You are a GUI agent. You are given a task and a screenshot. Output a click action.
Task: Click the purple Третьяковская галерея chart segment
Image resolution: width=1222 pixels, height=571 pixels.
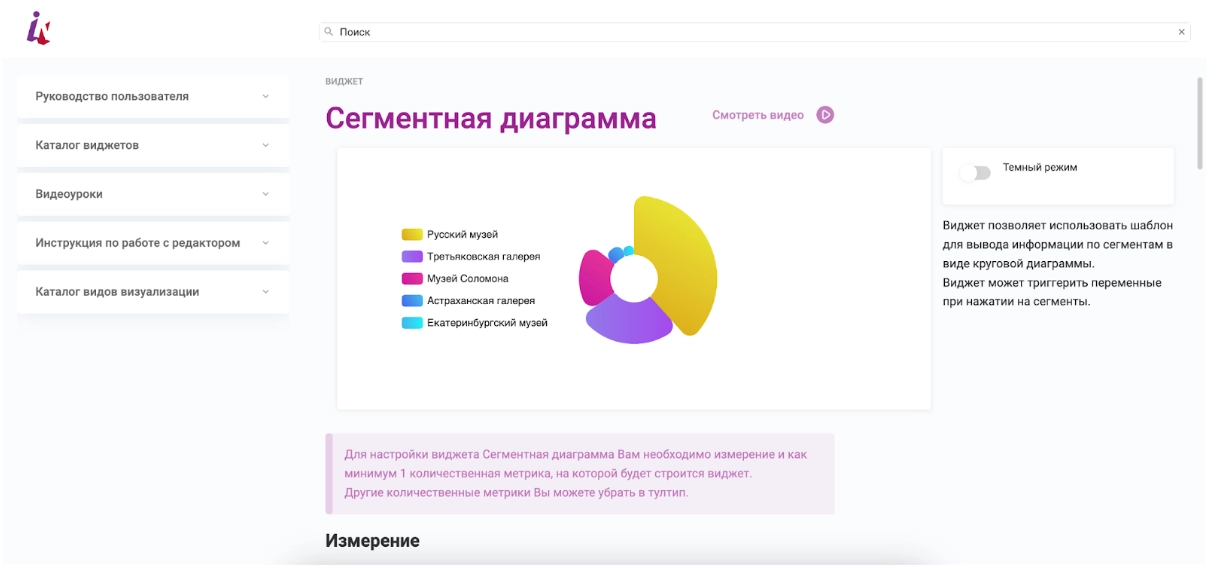coord(628,322)
